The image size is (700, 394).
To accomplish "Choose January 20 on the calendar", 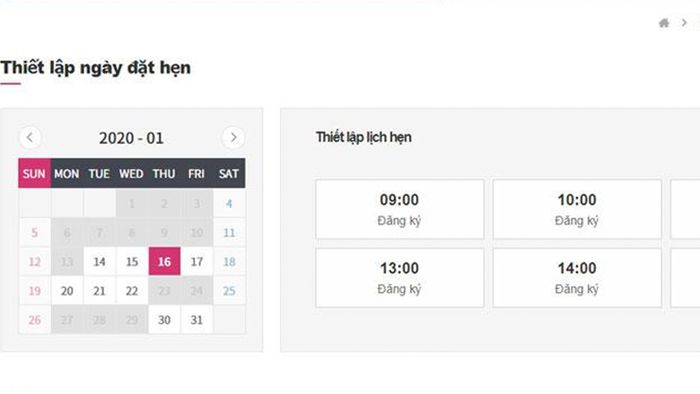I will 67,291.
